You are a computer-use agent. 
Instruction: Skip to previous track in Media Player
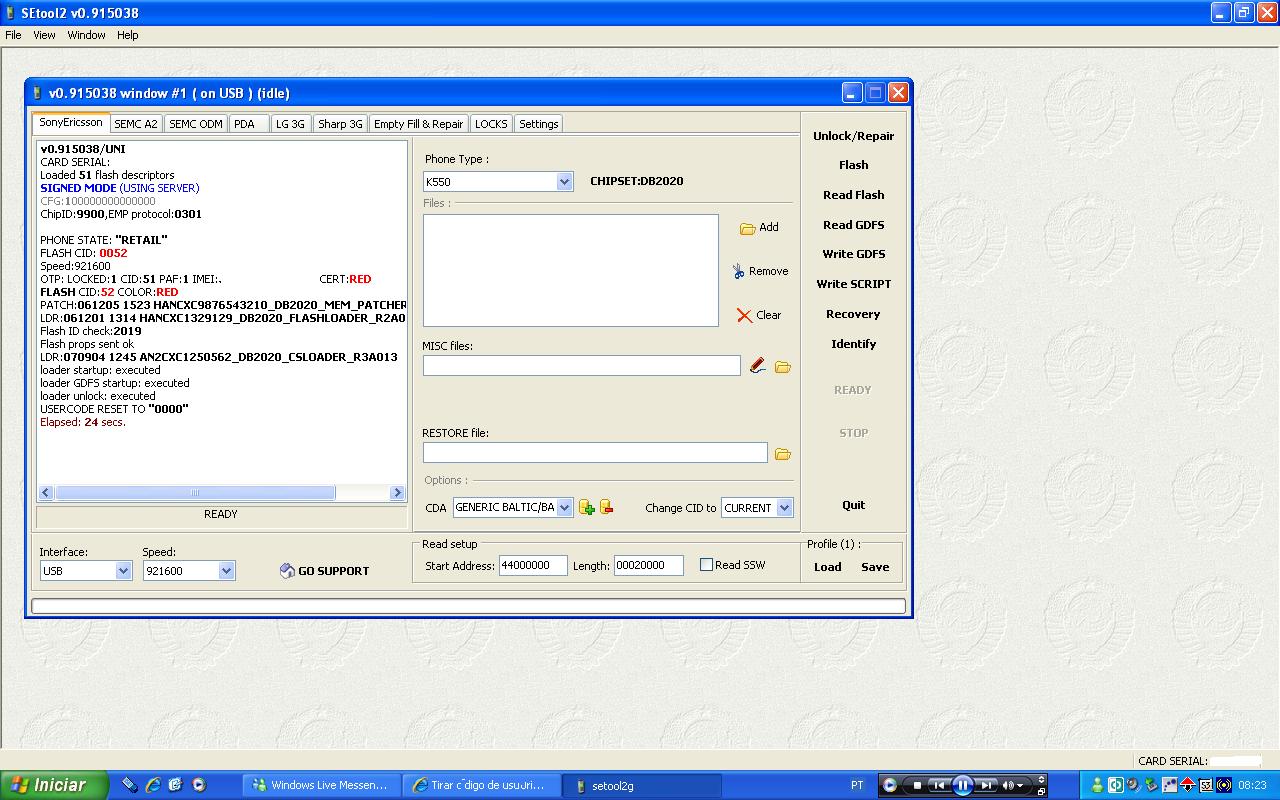tap(939, 785)
